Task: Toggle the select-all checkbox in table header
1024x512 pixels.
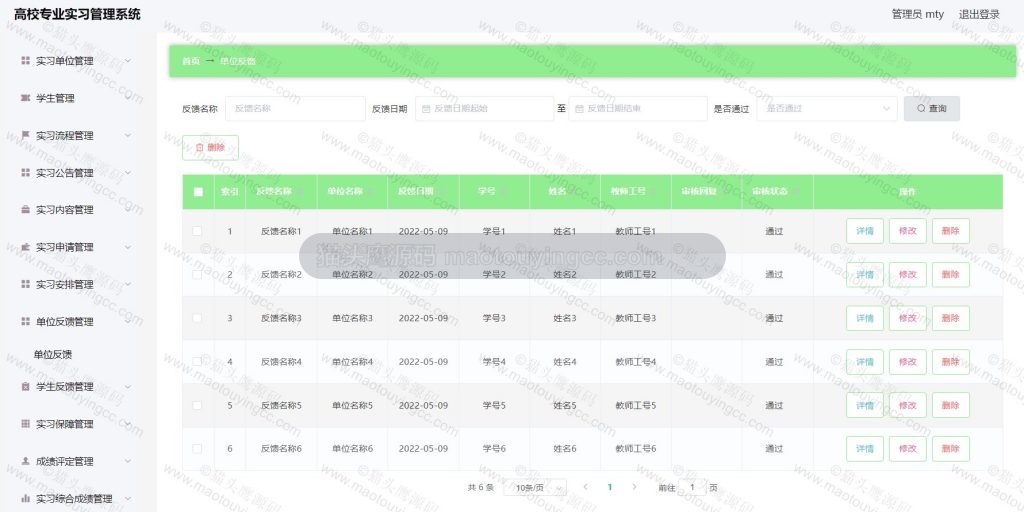Action: (x=199, y=192)
